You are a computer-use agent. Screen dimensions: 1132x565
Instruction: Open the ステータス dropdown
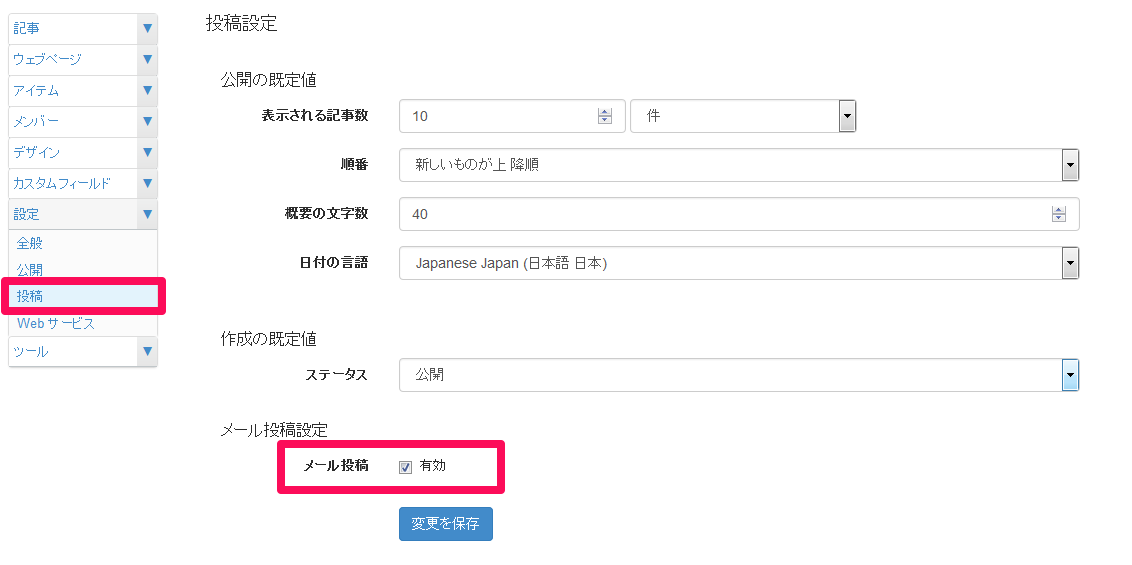[1069, 375]
